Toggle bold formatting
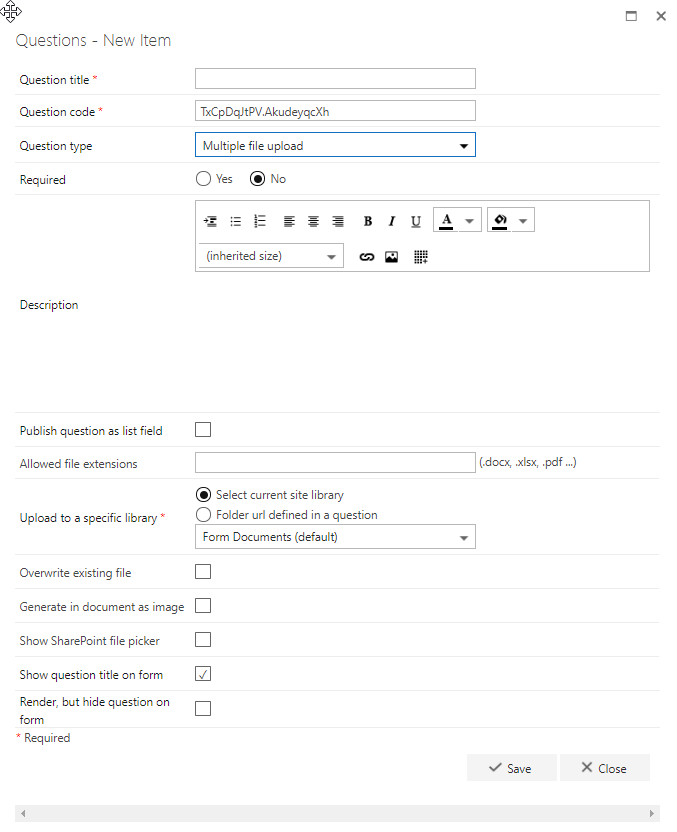The width and height of the screenshot is (677, 832). pos(368,221)
